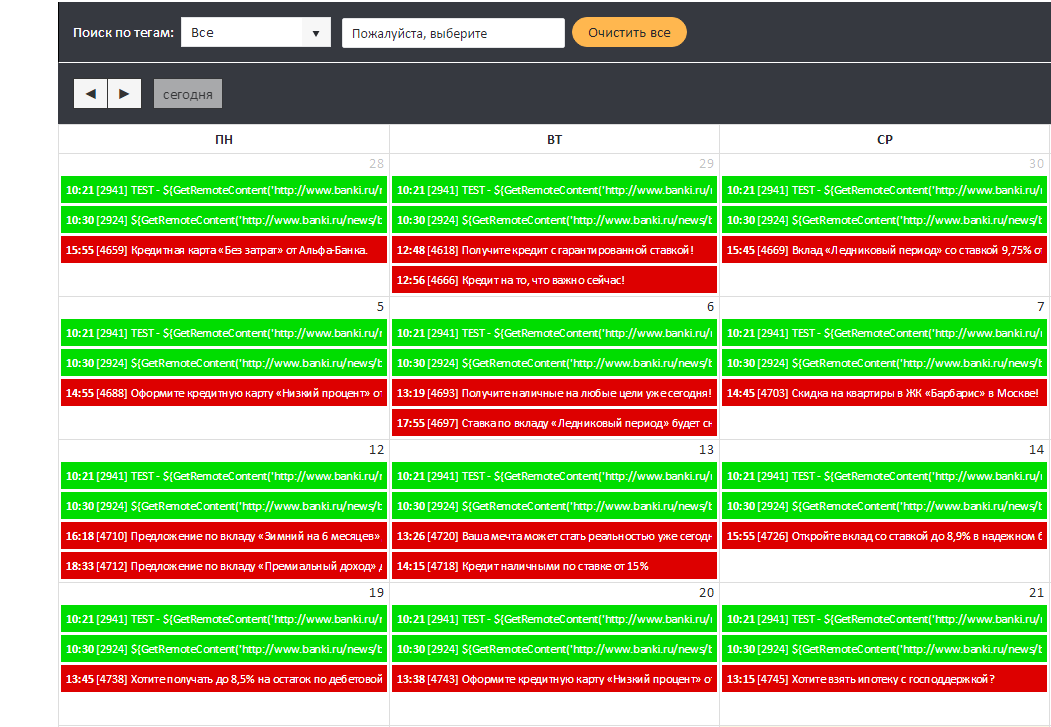Viewport: 1051px width, 727px height.
Task: Open event 4703 Скидка на квартиры «Барбарис»
Action: point(884,393)
